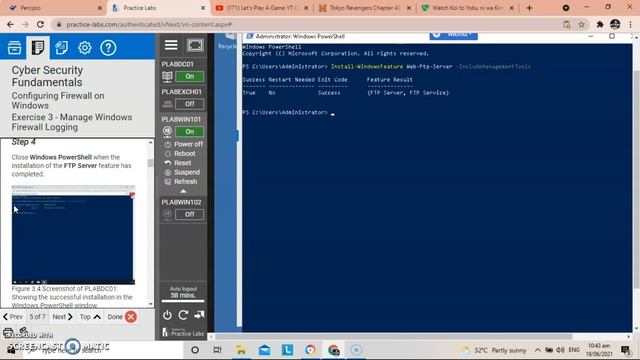This screenshot has height=360, width=640.
Task: Click the guide scroll down arrow
Action: [x=151, y=304]
